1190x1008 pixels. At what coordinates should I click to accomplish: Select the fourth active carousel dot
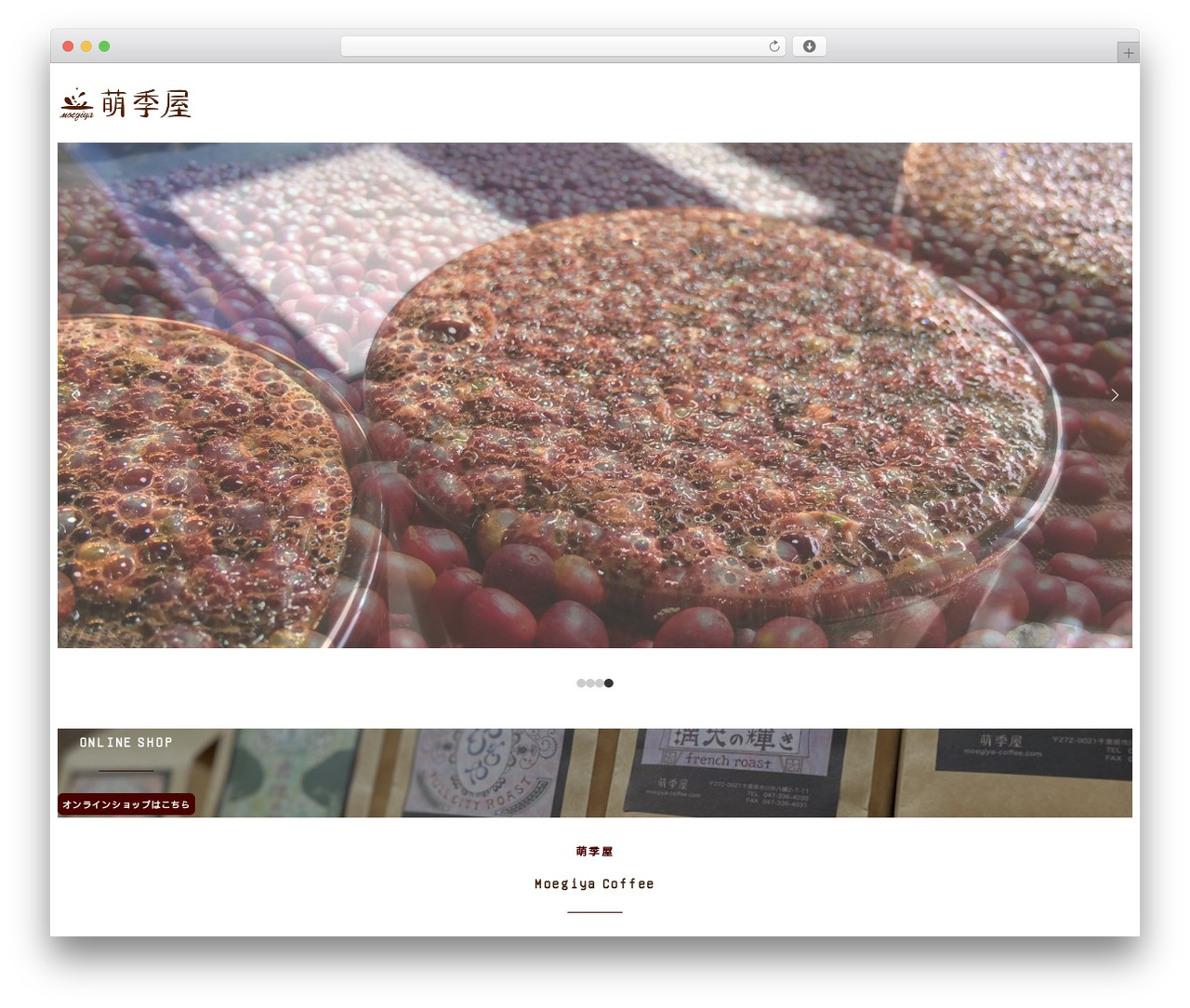point(609,683)
